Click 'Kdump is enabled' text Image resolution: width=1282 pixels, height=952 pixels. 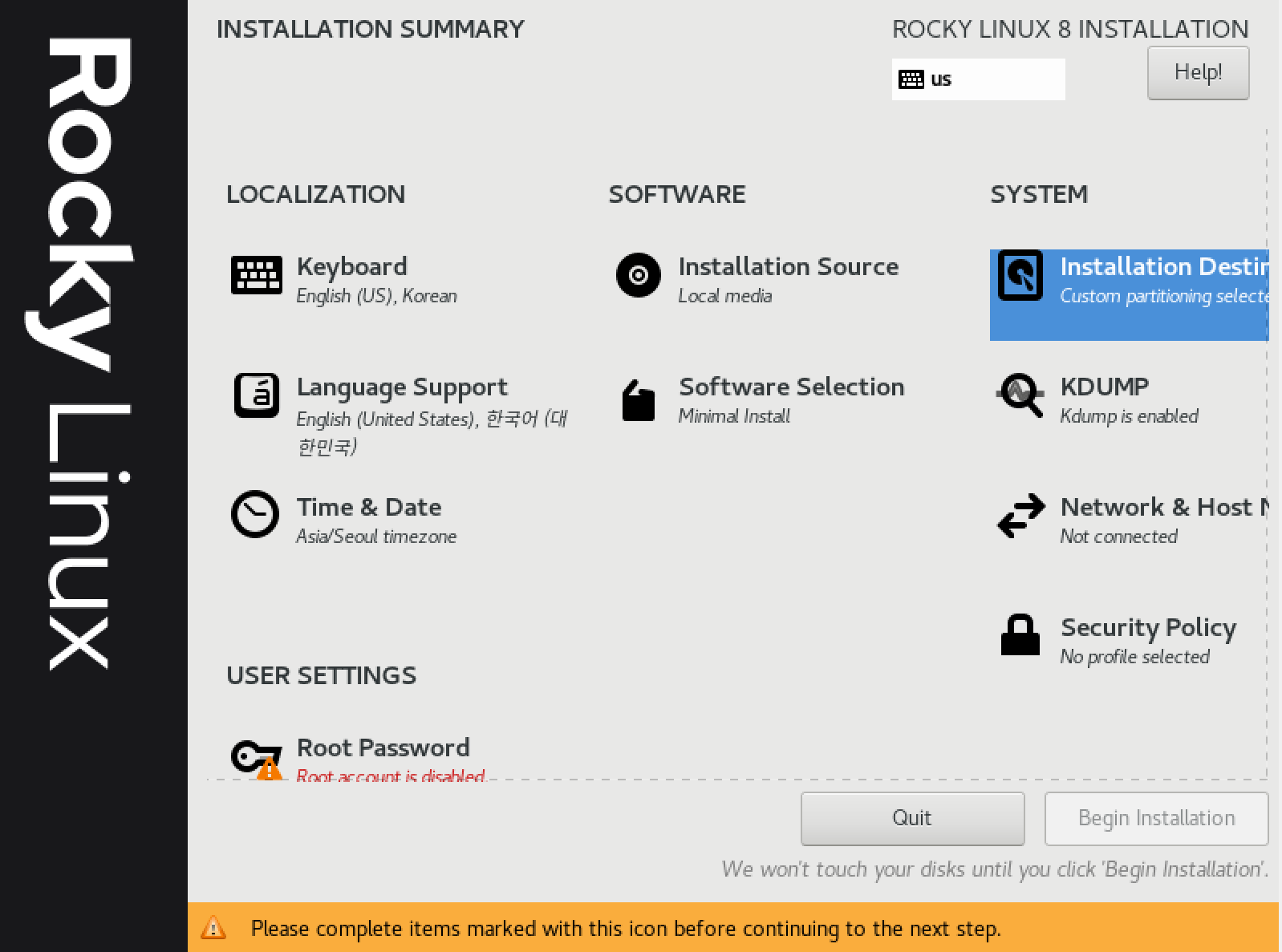(1130, 416)
